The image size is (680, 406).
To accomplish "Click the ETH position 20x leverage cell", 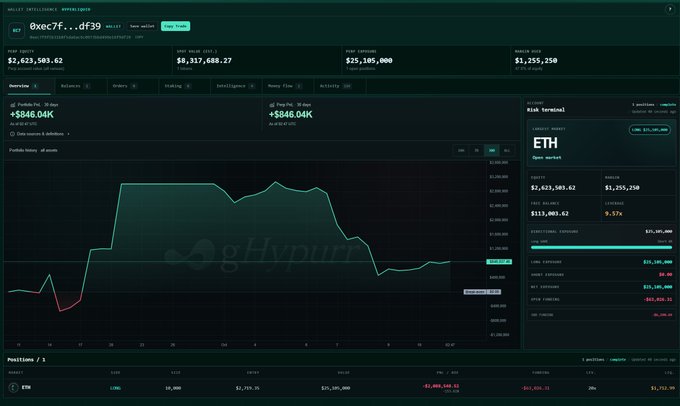I will [x=592, y=388].
